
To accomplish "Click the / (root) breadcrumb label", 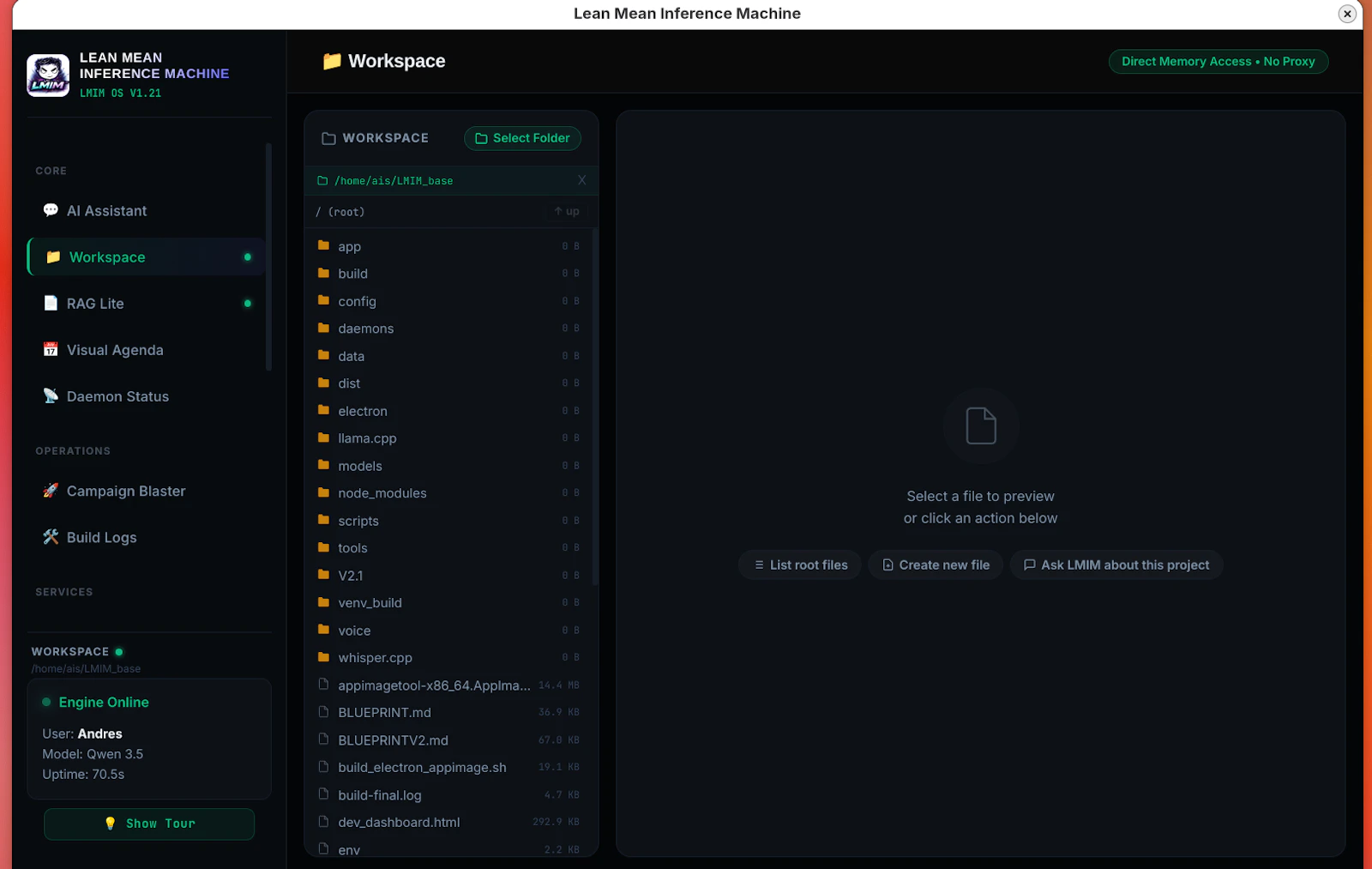I will coord(340,211).
